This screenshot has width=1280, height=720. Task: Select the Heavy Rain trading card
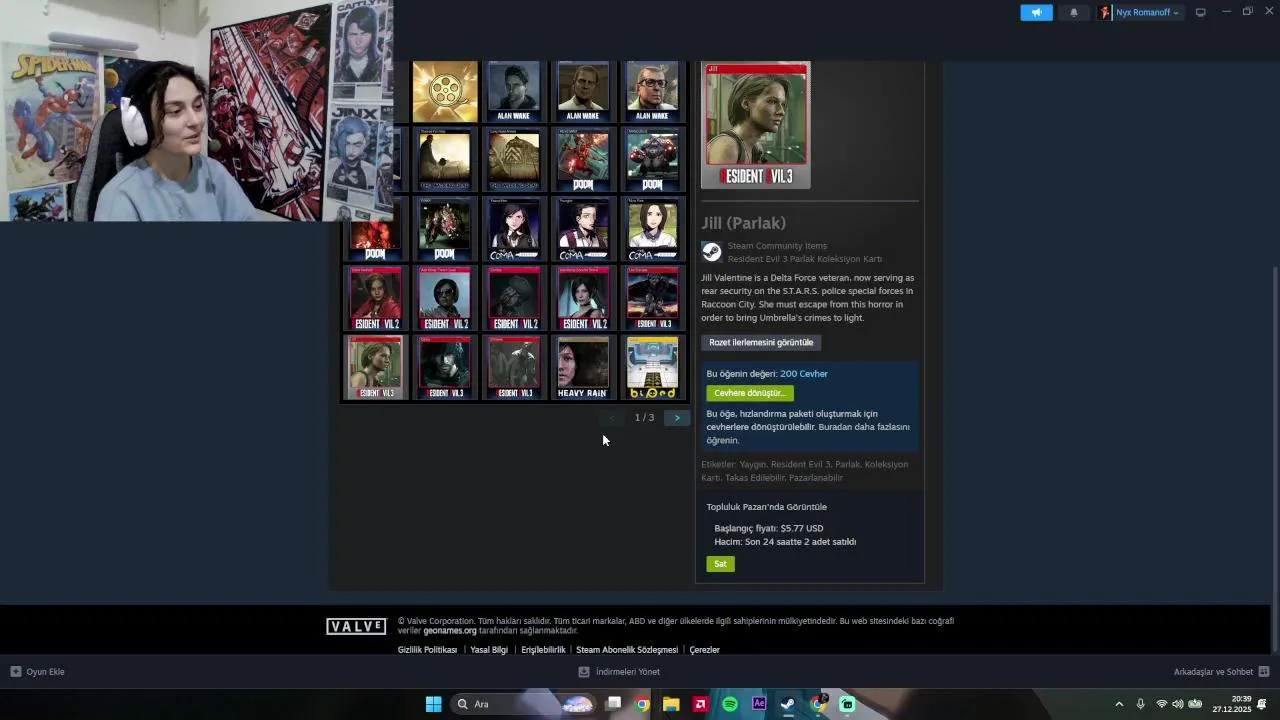point(582,367)
